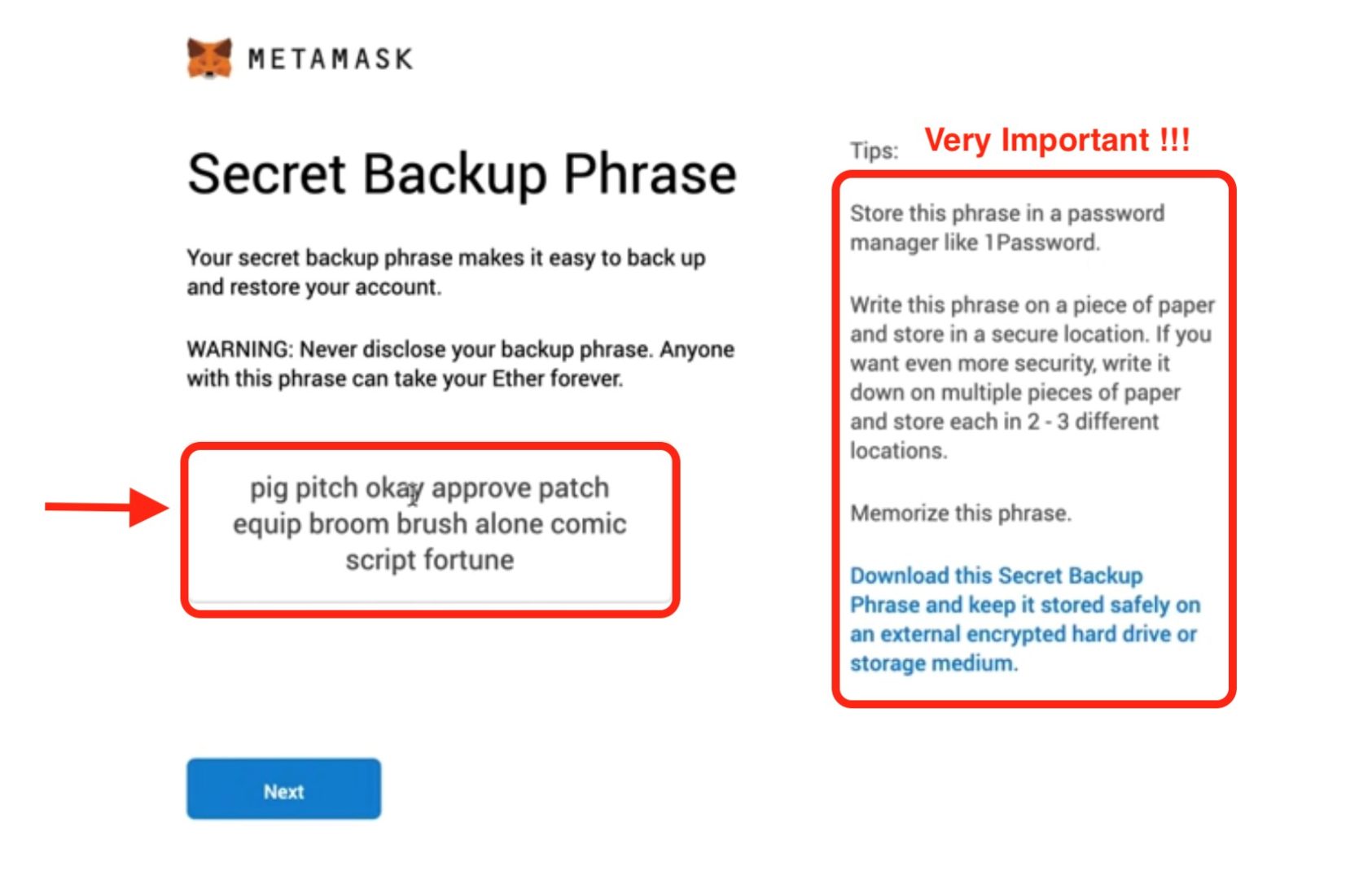Viewport: 1372px width, 879px height.
Task: Click the Tips: label
Action: coord(874,151)
